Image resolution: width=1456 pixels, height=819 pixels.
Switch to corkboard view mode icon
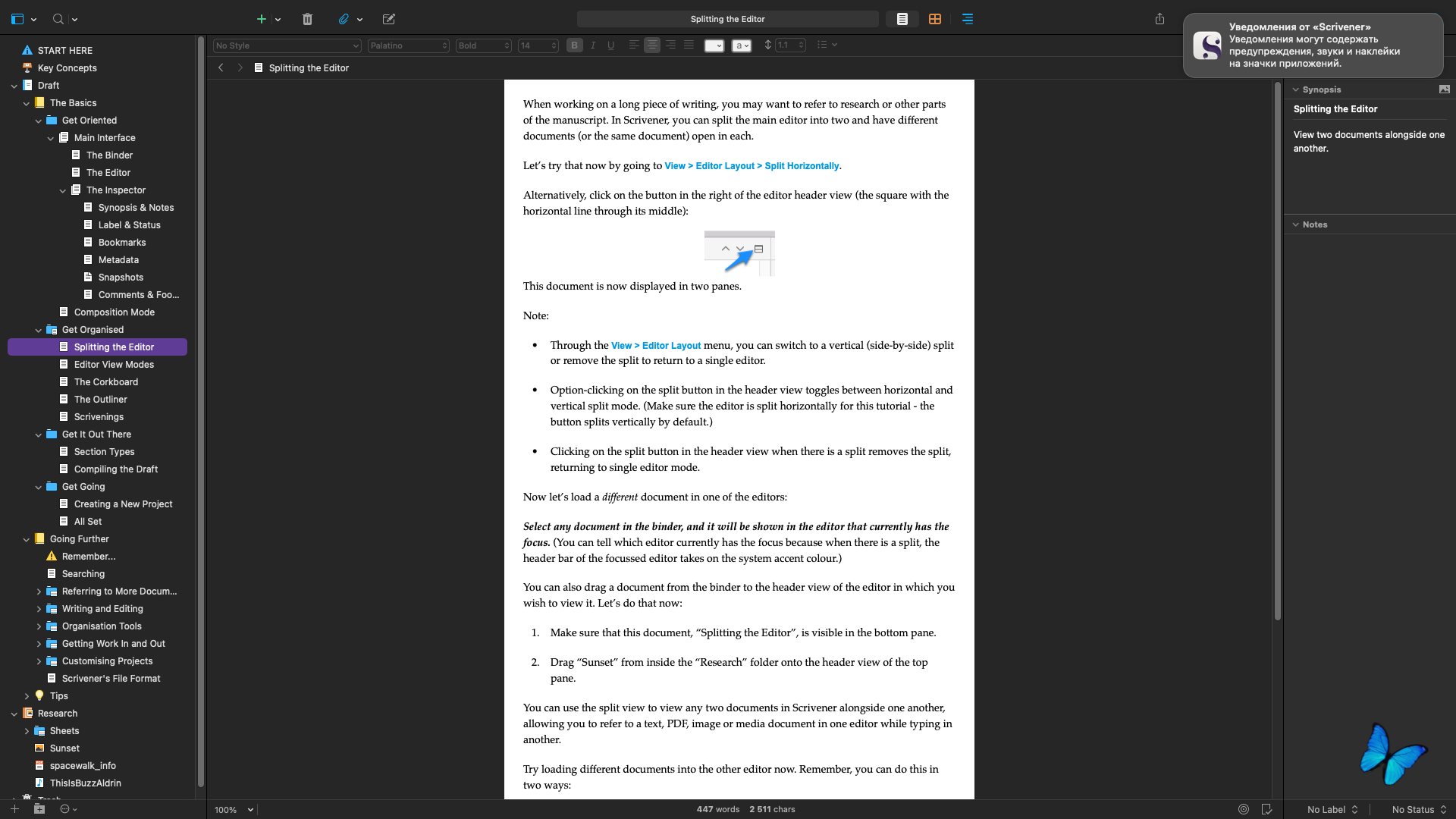click(935, 19)
